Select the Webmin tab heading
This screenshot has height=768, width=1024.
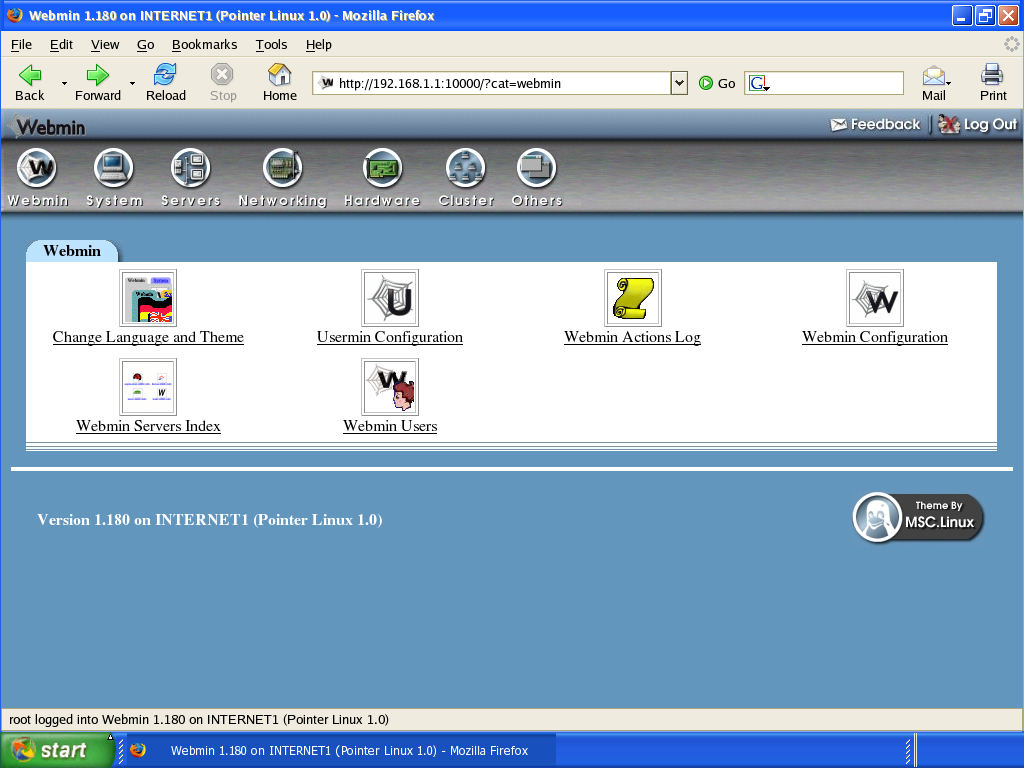point(72,251)
